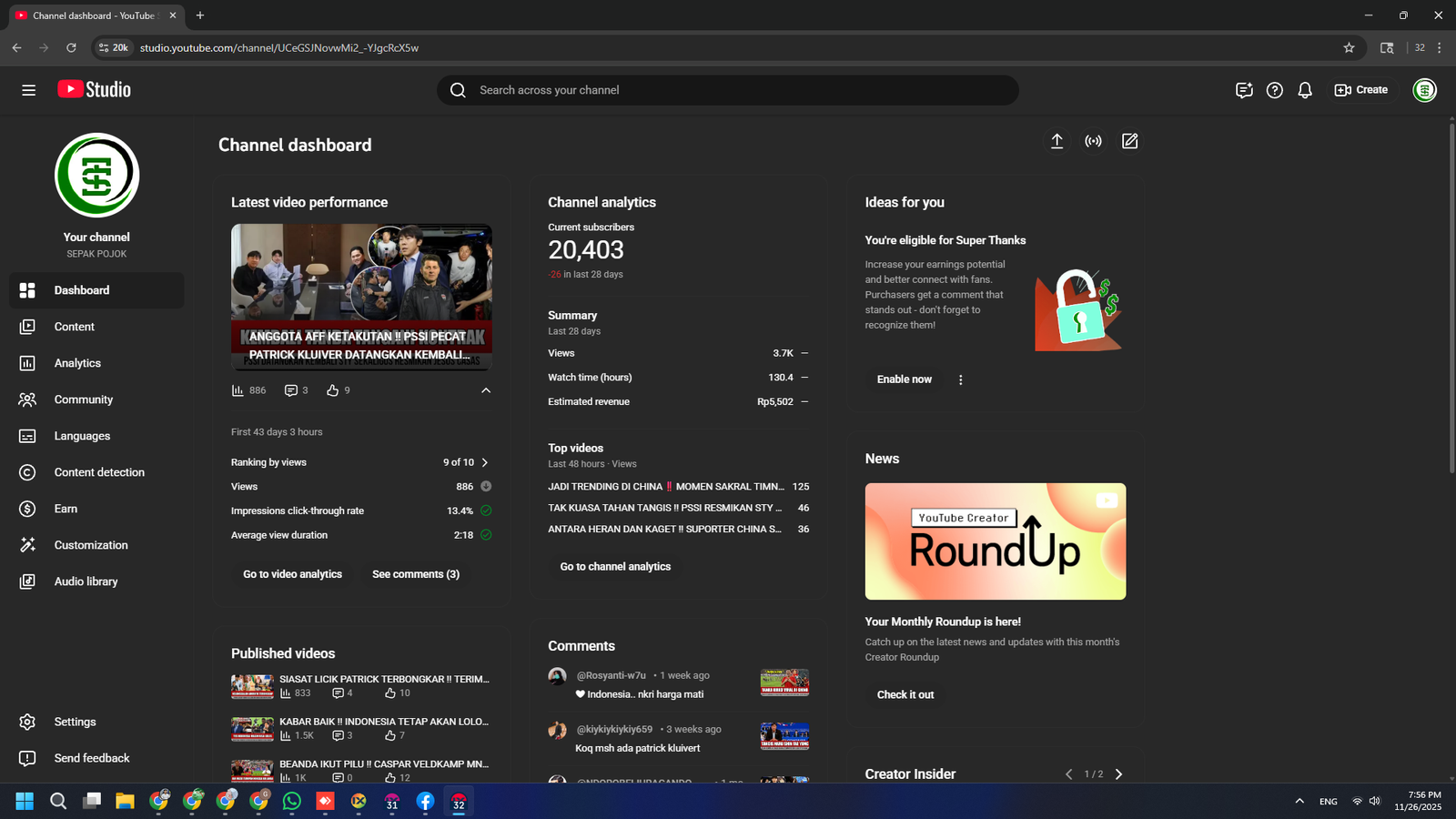Open the send feedback icon in header

click(1244, 90)
